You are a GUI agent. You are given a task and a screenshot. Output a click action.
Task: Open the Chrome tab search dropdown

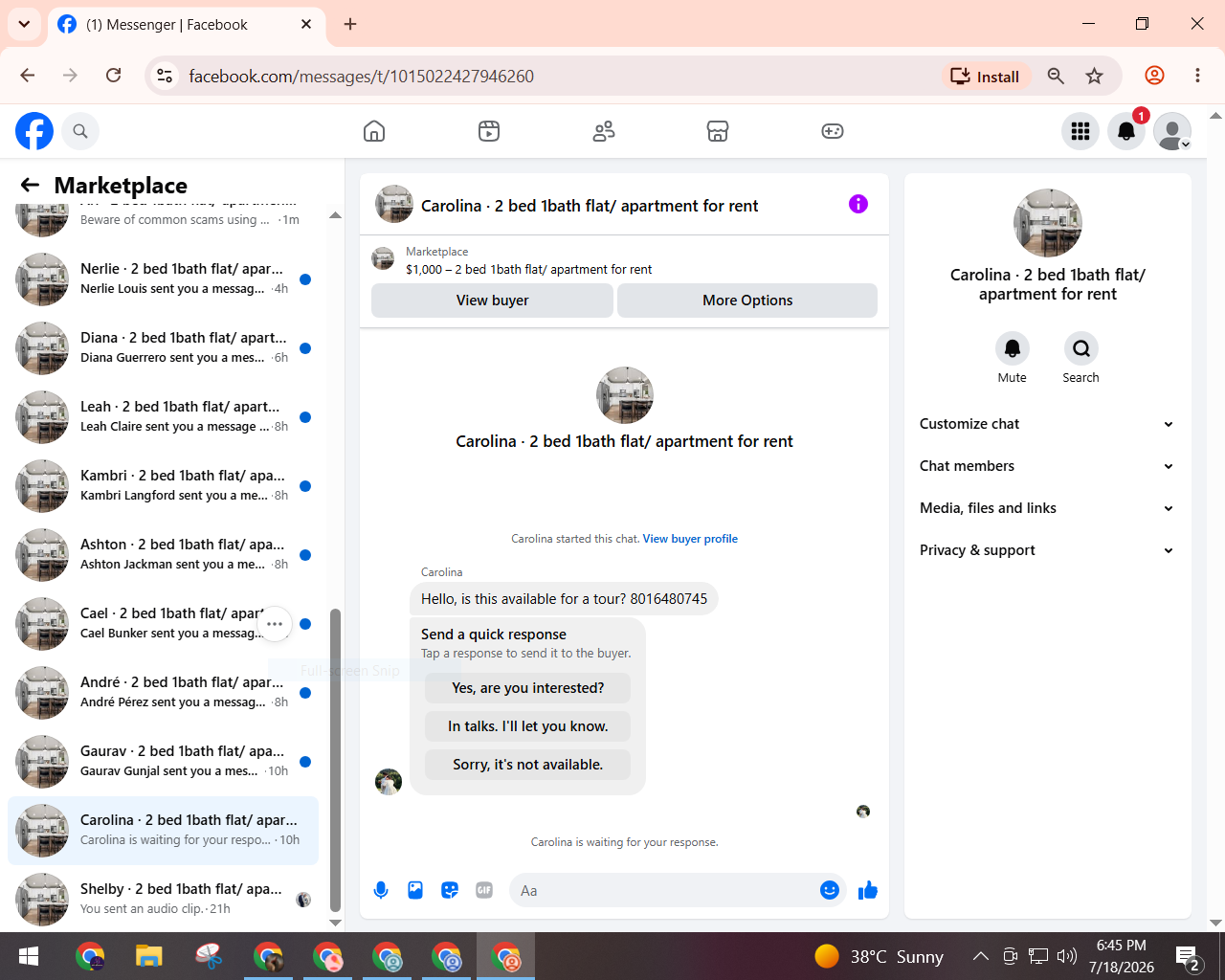(x=24, y=24)
